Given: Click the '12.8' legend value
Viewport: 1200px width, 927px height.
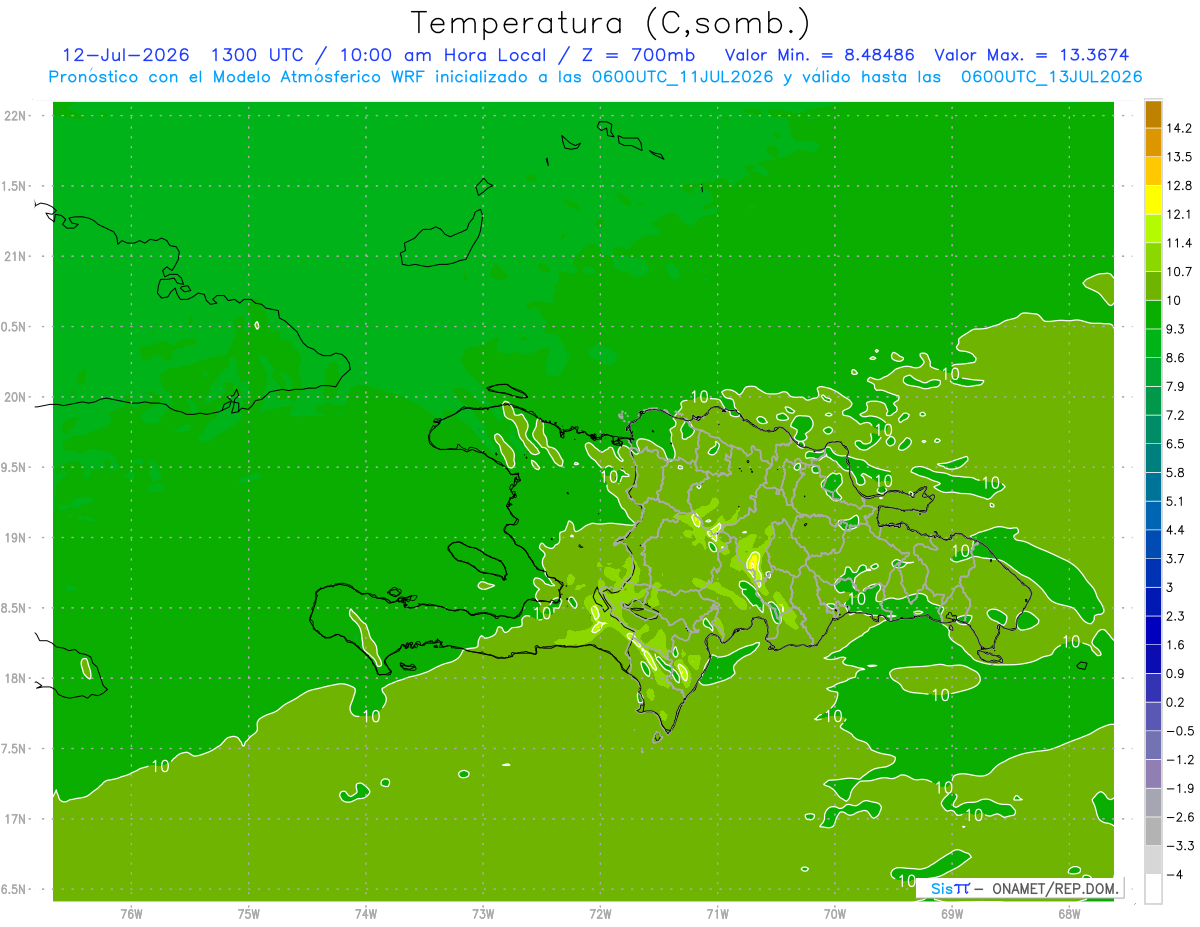Looking at the screenshot, I should click(1179, 186).
